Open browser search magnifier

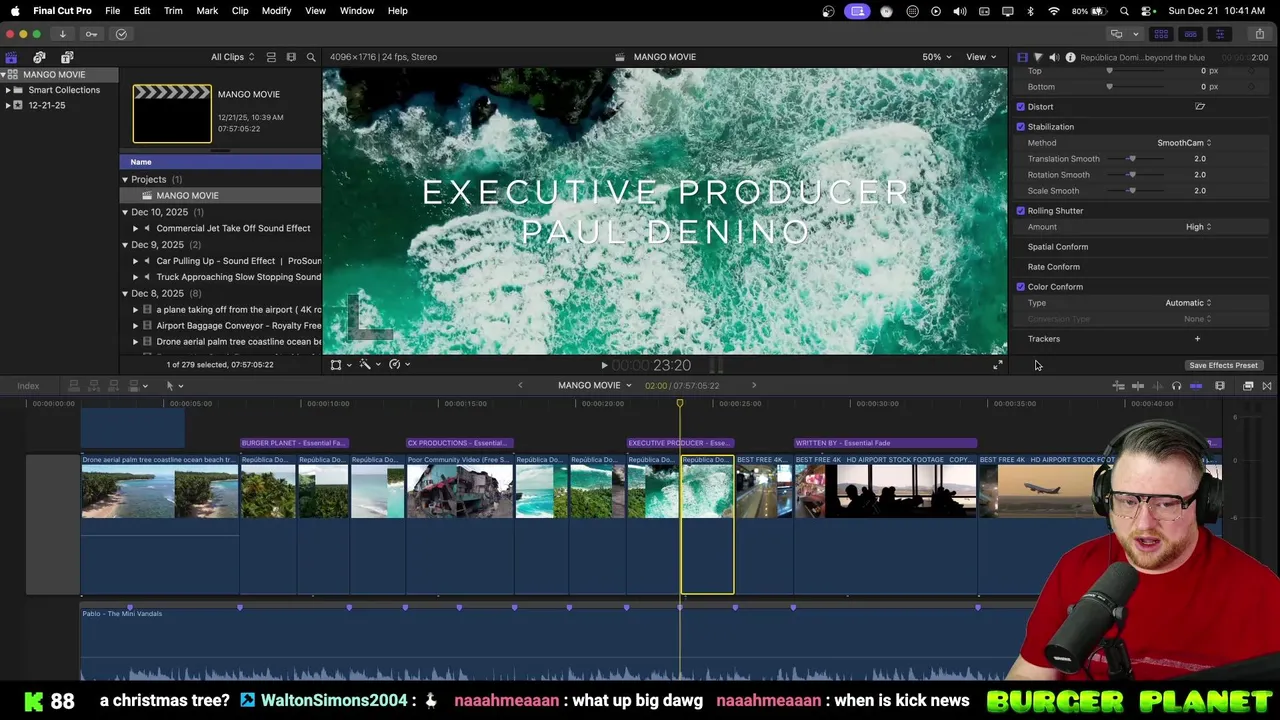pos(311,57)
